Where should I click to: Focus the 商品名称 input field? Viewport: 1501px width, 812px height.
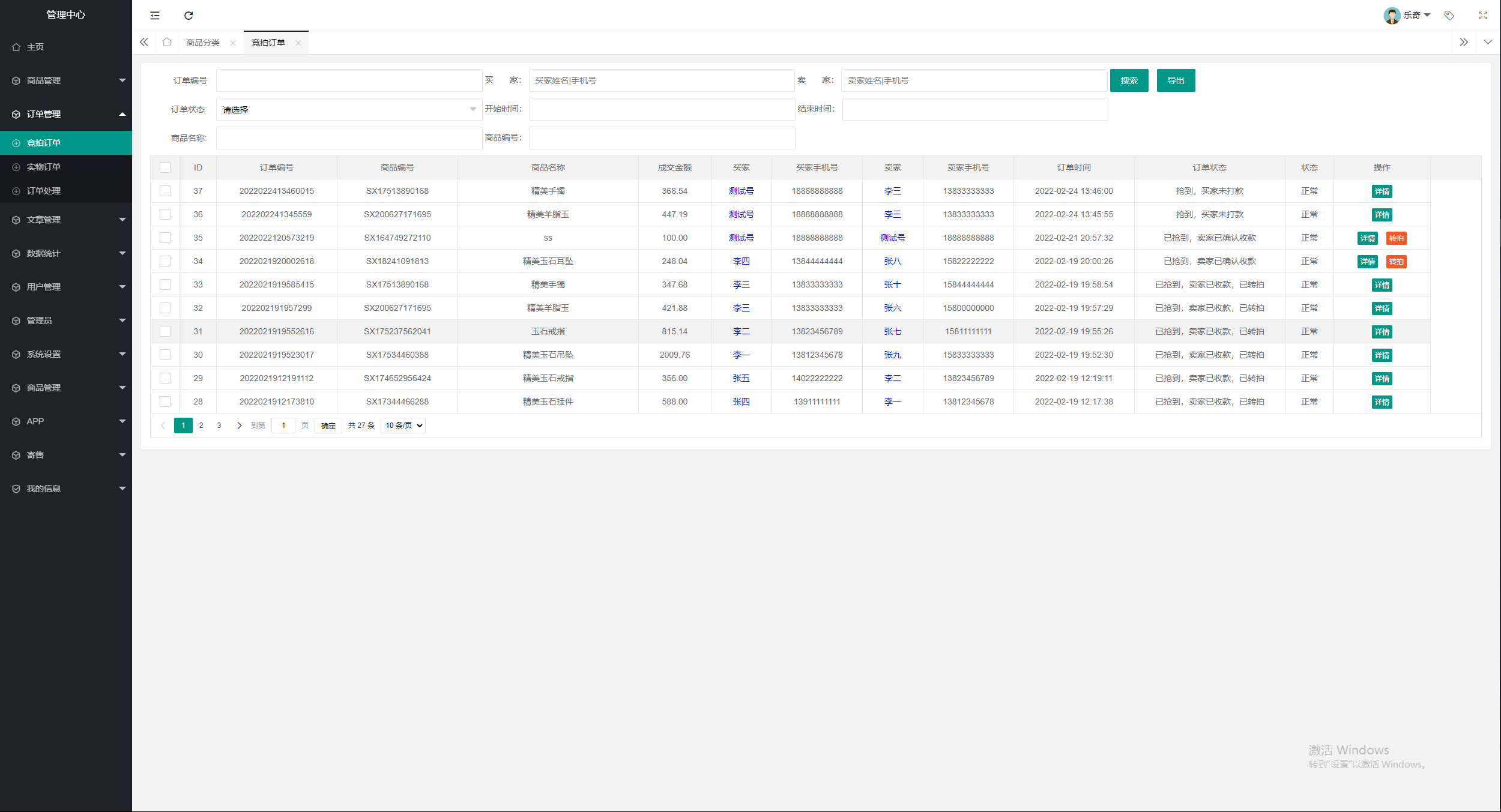349,138
